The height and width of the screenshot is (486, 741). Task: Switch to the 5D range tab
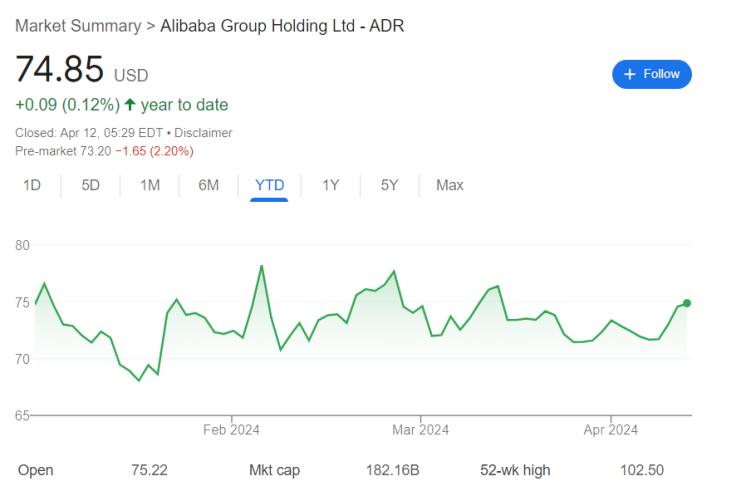pyautogui.click(x=91, y=185)
